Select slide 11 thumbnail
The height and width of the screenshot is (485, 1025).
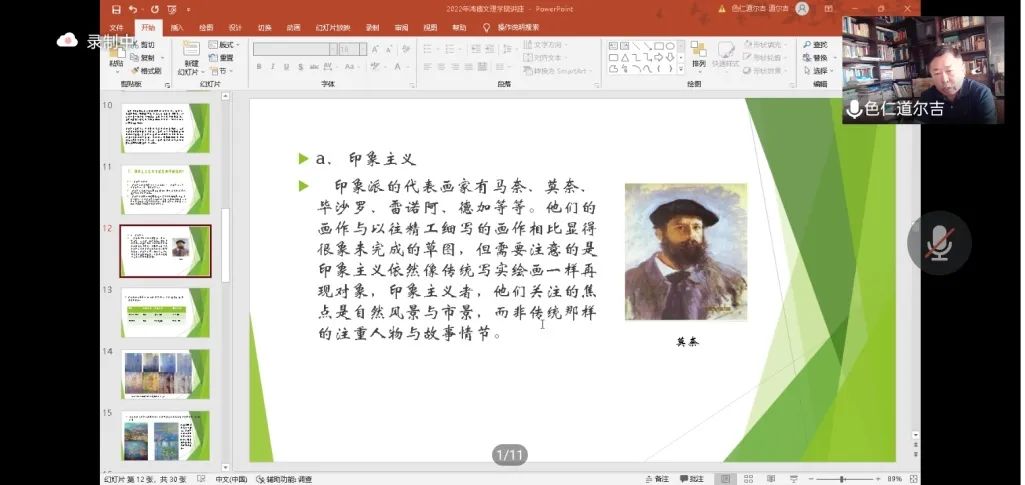click(x=165, y=189)
